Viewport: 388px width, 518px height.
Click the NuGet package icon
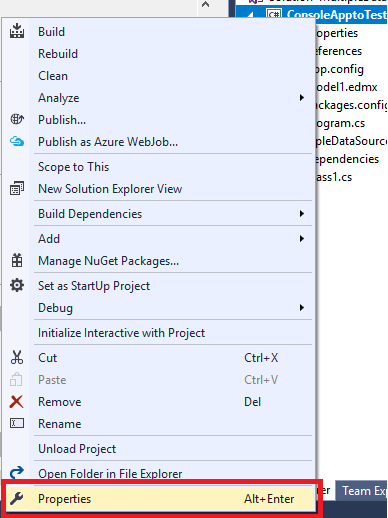(x=17, y=260)
